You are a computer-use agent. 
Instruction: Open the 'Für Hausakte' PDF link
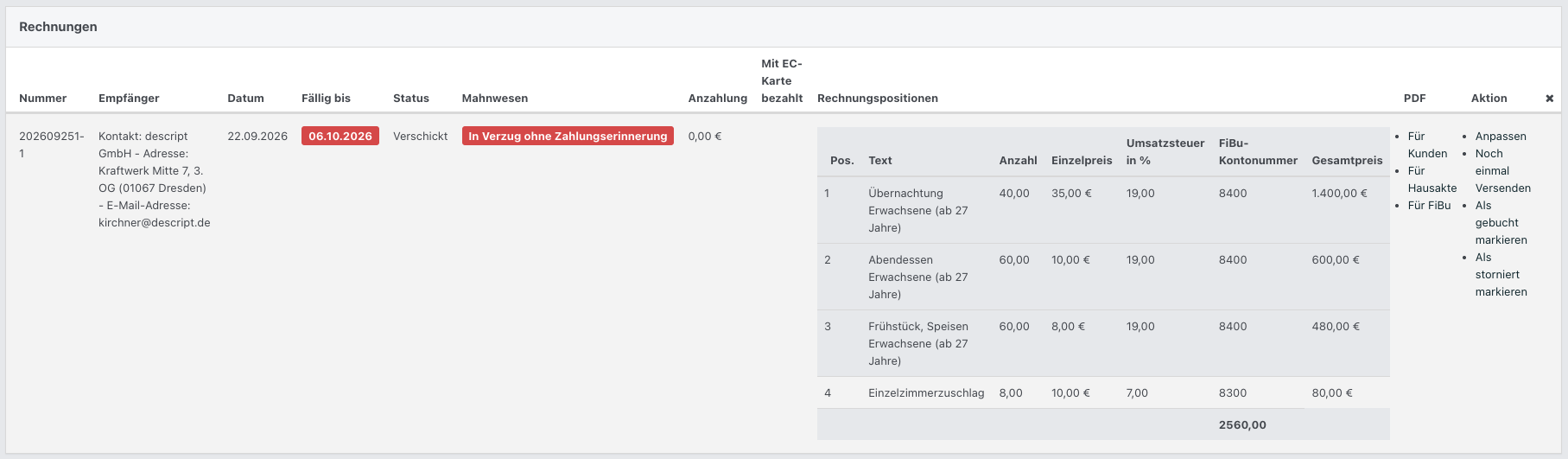[1432, 180]
